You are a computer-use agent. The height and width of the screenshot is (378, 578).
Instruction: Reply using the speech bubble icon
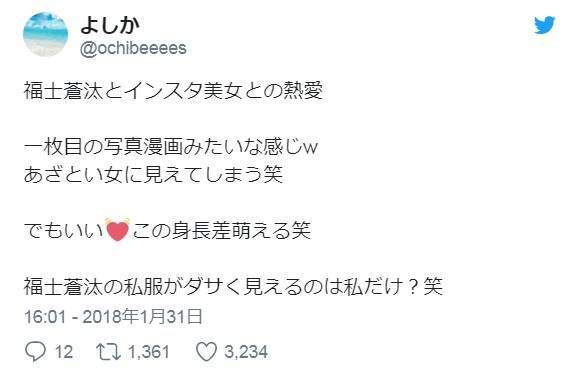tap(35, 351)
